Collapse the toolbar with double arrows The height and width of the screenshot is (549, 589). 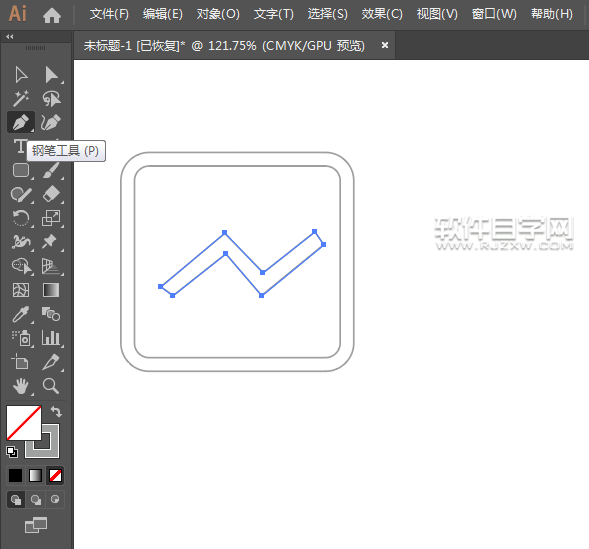(10, 36)
